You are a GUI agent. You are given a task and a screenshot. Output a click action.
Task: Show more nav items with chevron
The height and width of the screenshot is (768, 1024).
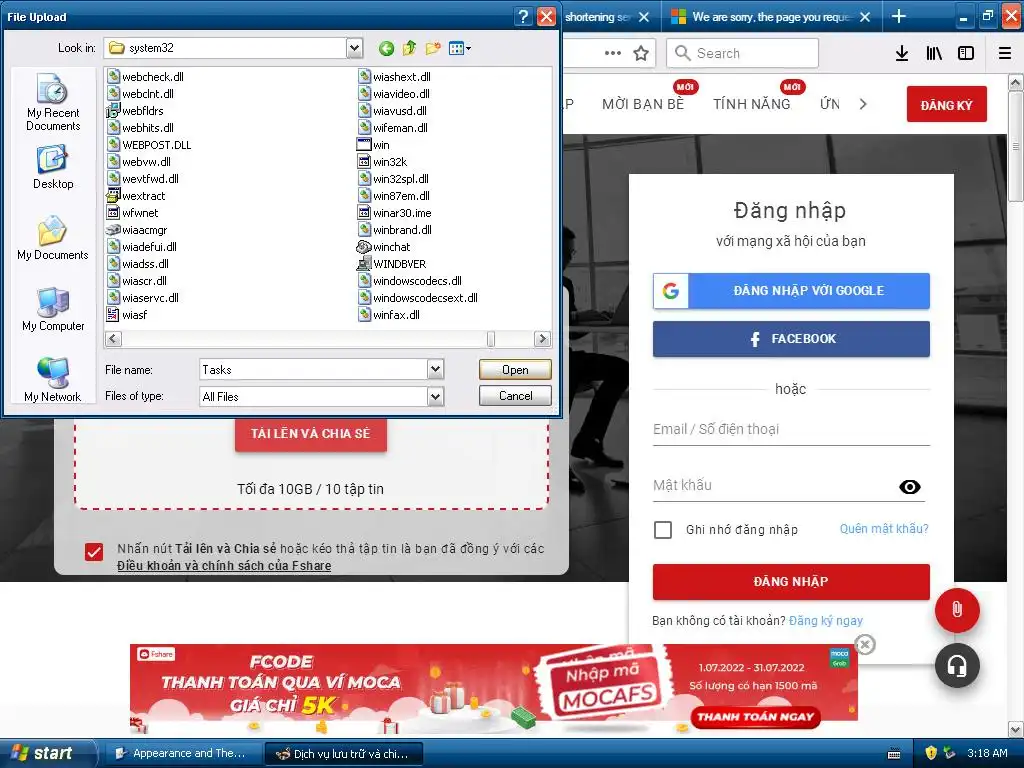(x=863, y=104)
